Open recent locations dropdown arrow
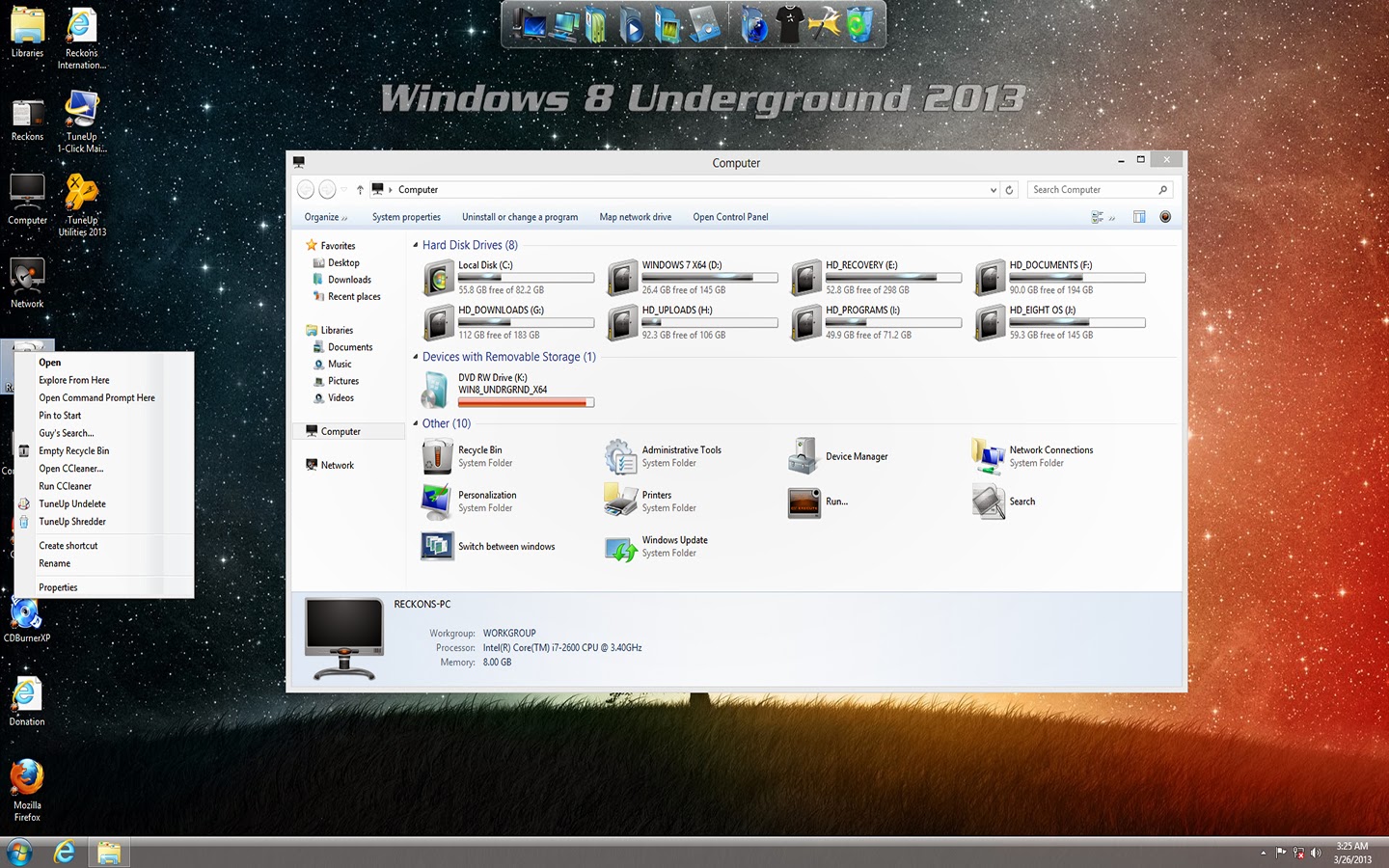 point(344,190)
